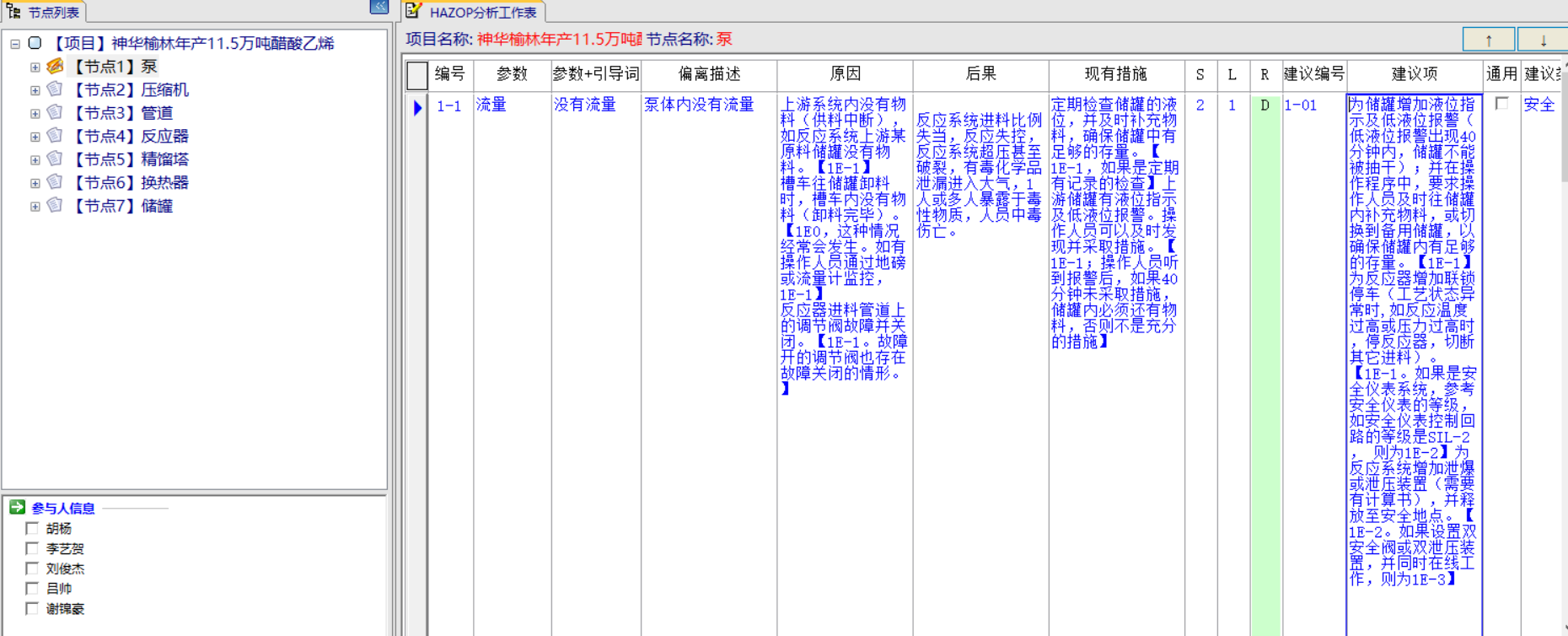Select 【节点3】管道 in the node tree
Viewport: 1568px width, 636px height.
click(121, 113)
